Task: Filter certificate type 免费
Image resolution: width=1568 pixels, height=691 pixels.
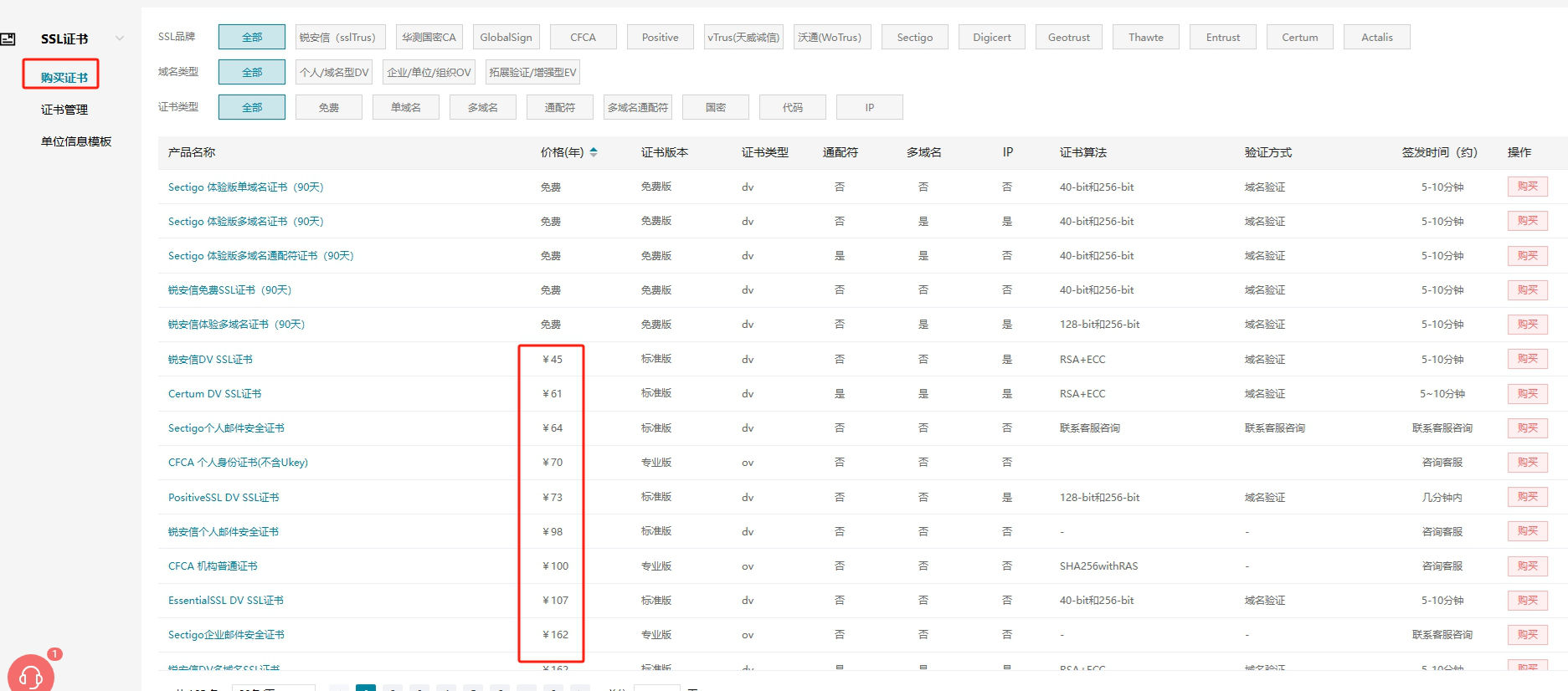Action: click(329, 108)
